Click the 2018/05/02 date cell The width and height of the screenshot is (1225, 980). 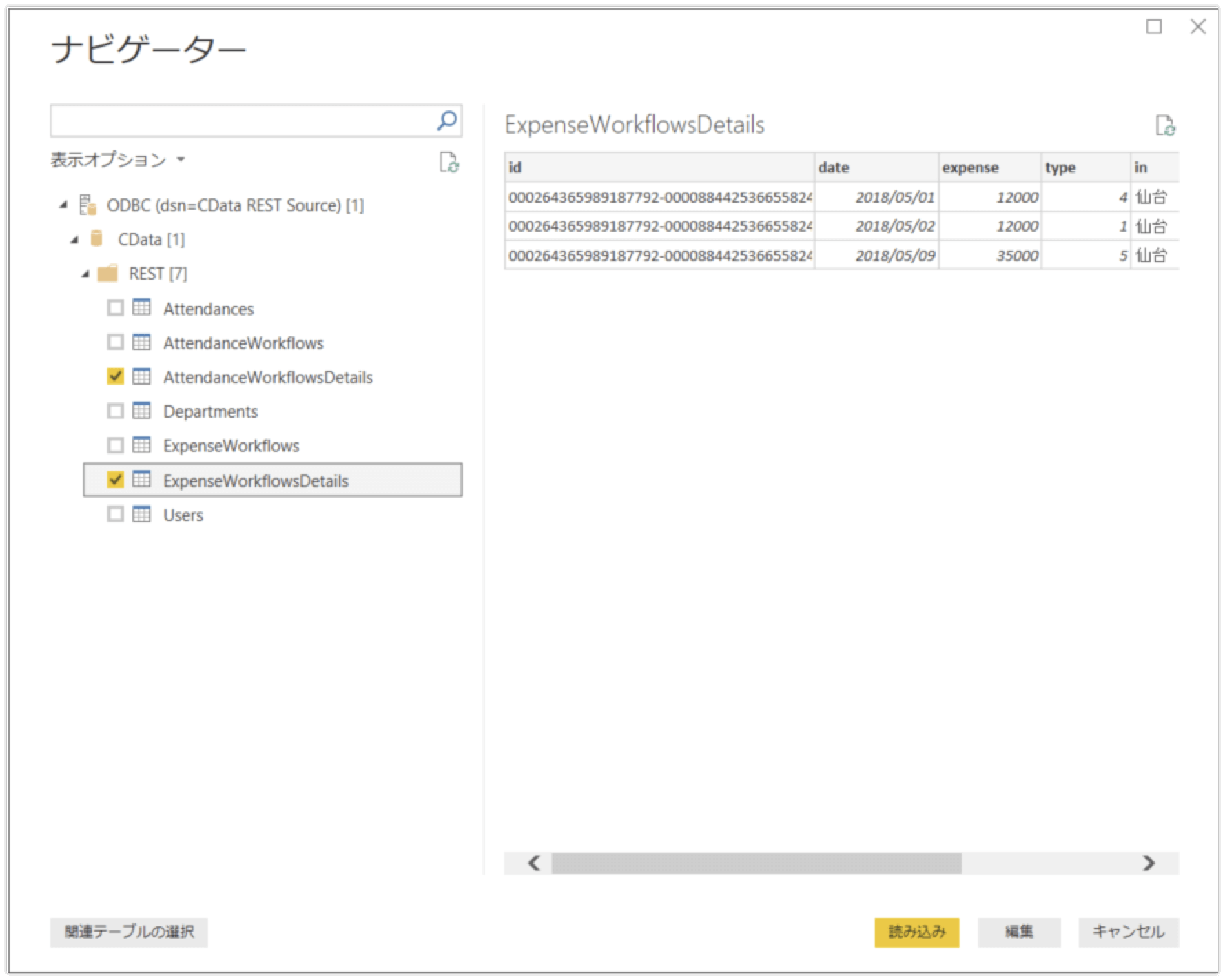click(876, 226)
